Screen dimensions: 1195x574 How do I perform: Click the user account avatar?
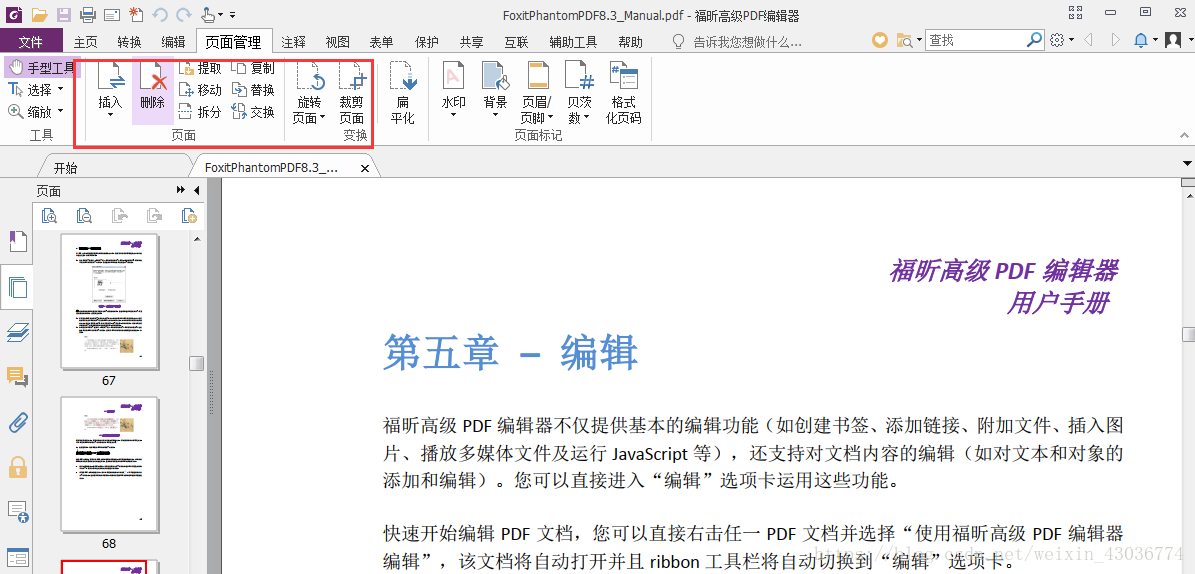click(x=1173, y=40)
